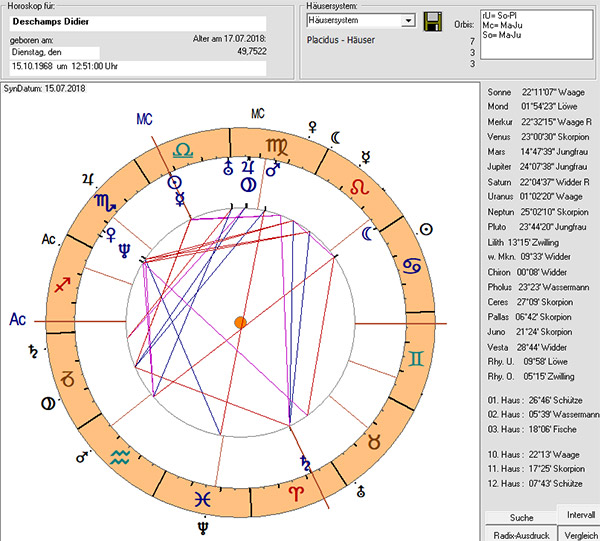Click the blue natal Mercury glyph below the Sun

pyautogui.click(x=179, y=199)
